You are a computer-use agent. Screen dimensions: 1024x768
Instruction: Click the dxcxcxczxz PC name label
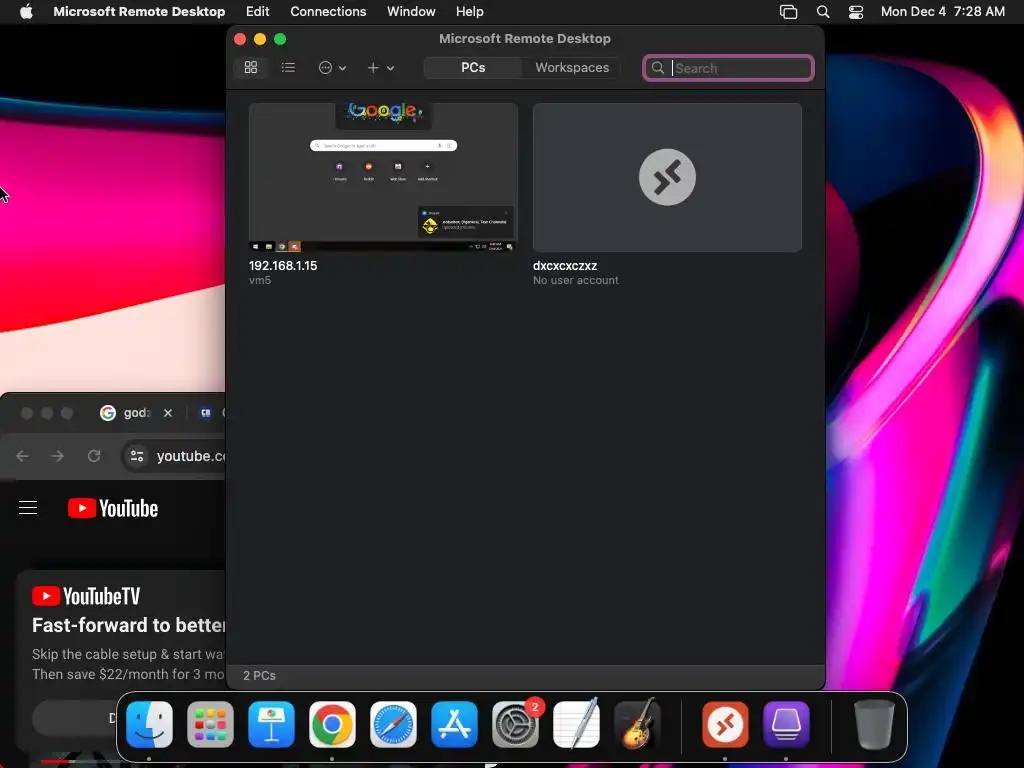click(x=565, y=266)
